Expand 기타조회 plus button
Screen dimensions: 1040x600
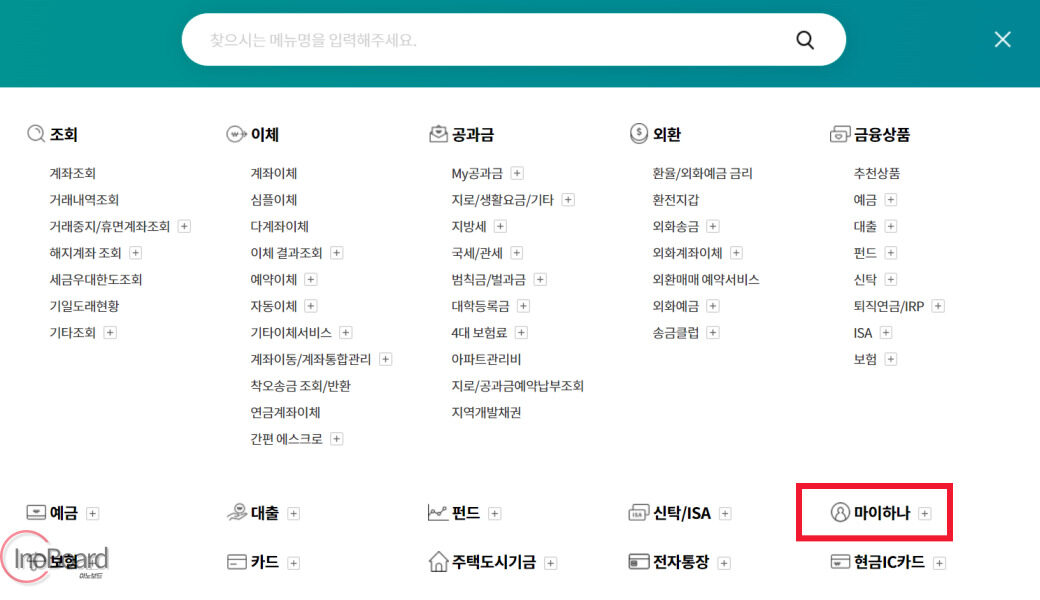click(x=110, y=332)
